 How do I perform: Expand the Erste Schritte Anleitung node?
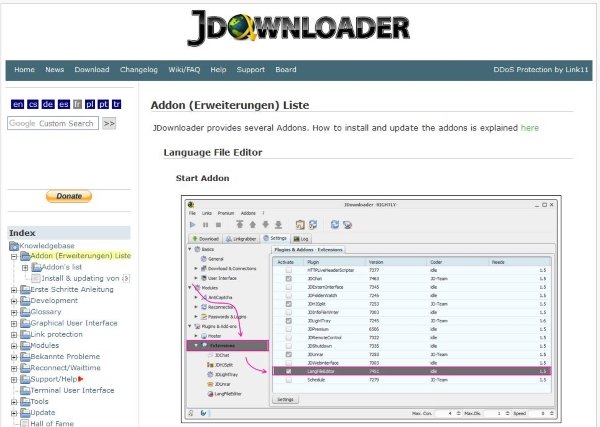pyautogui.click(x=14, y=290)
